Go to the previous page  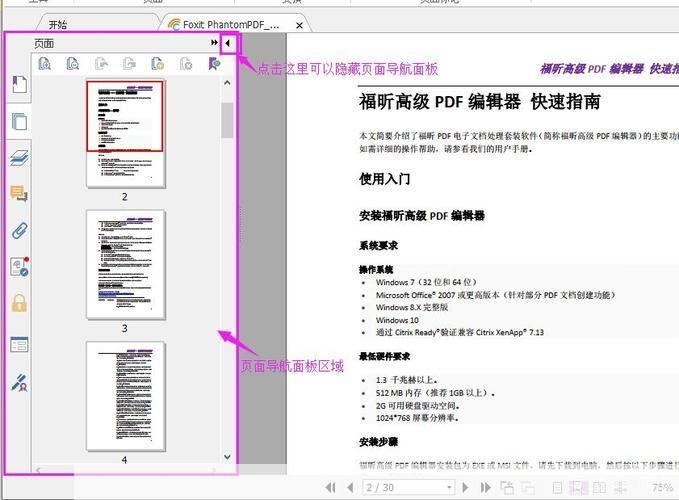point(350,487)
